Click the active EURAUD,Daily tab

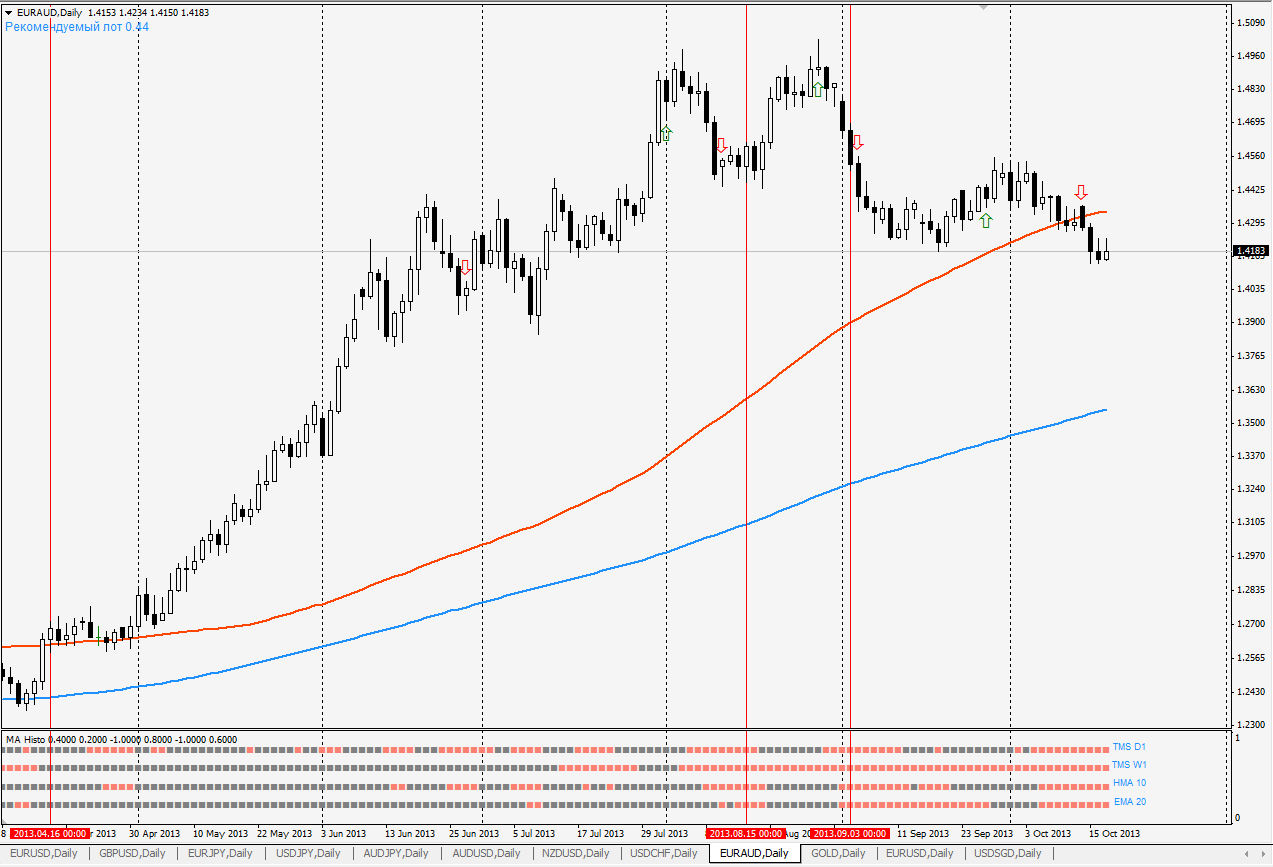click(754, 853)
